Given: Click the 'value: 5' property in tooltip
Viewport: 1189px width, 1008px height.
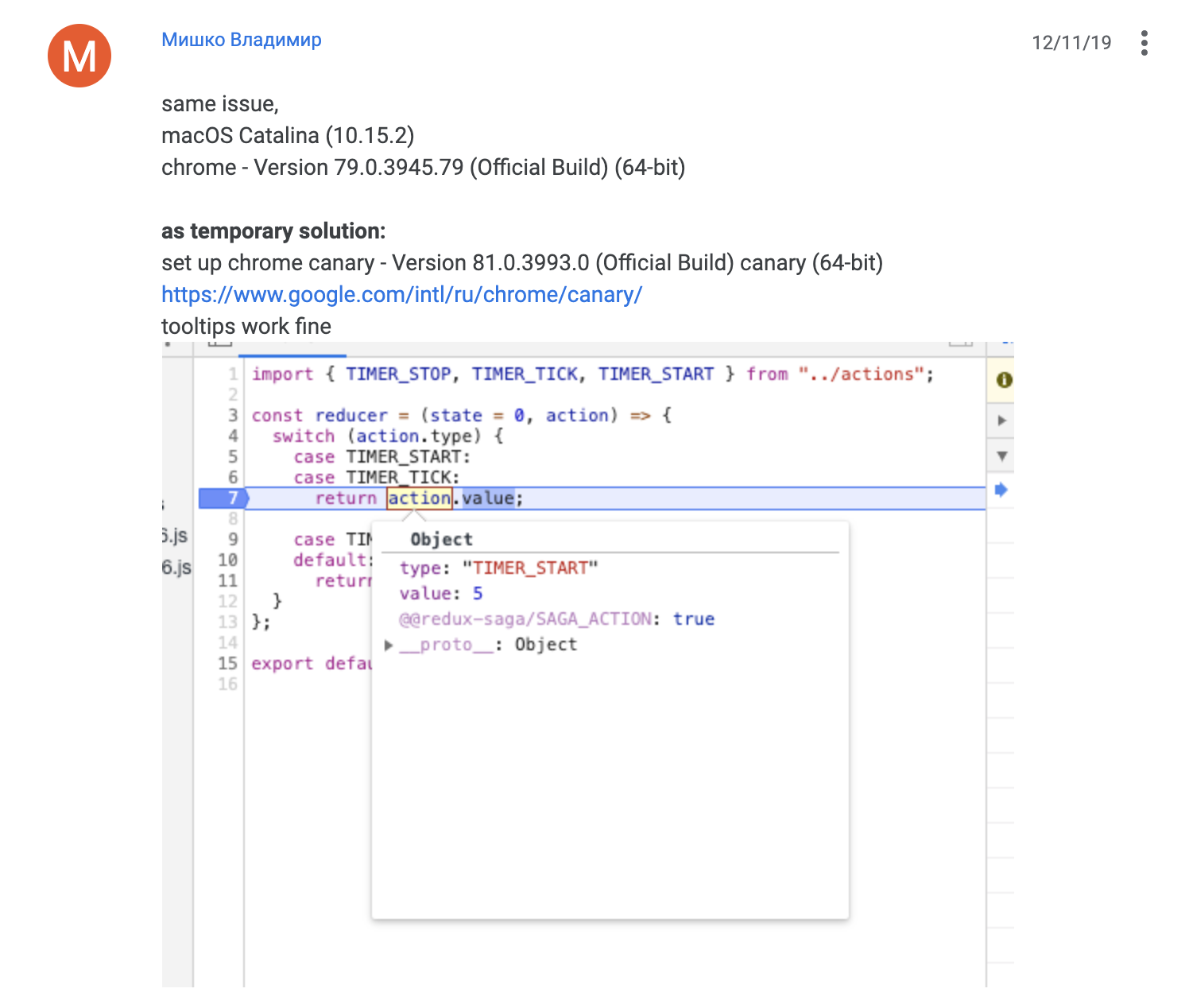Looking at the screenshot, I should click(x=441, y=594).
